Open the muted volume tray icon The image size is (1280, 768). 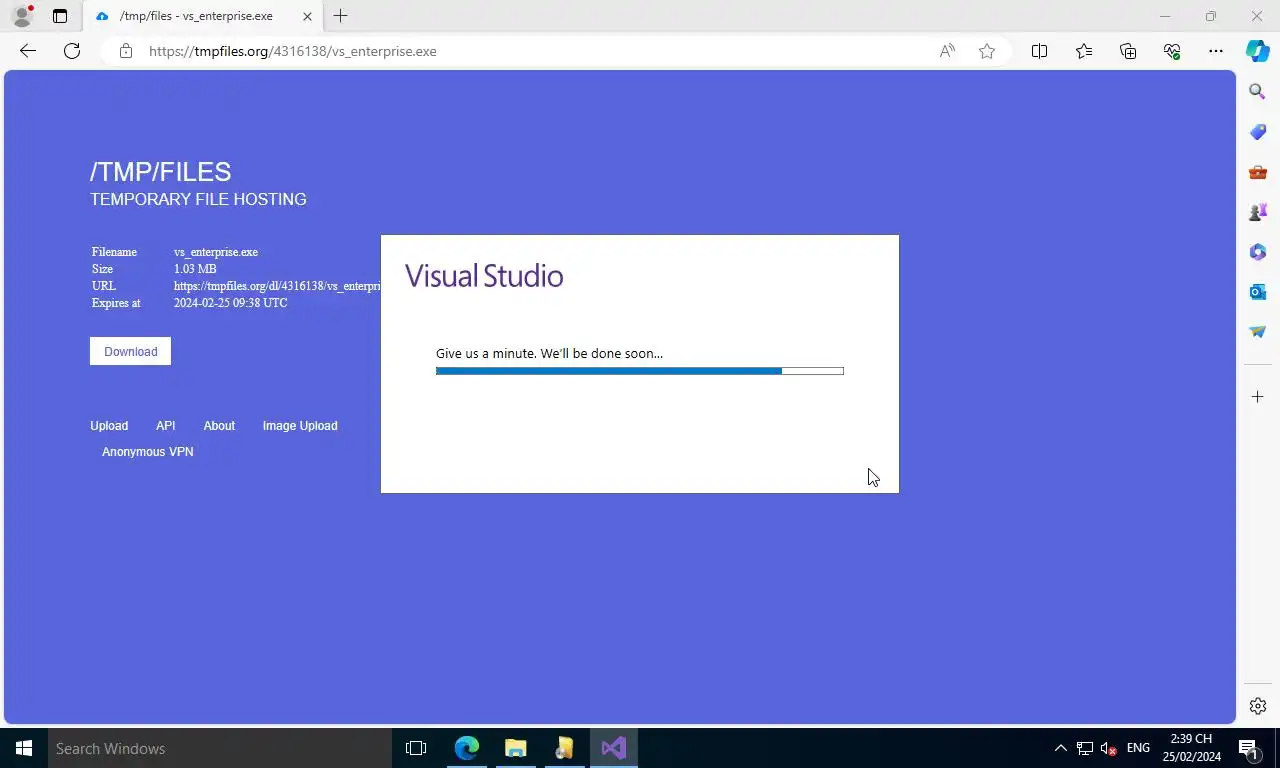pos(1109,748)
